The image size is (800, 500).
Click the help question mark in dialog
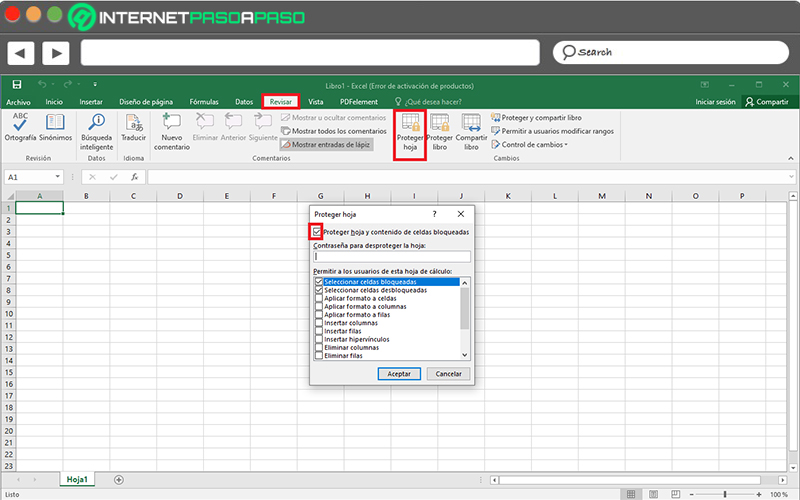(x=434, y=214)
